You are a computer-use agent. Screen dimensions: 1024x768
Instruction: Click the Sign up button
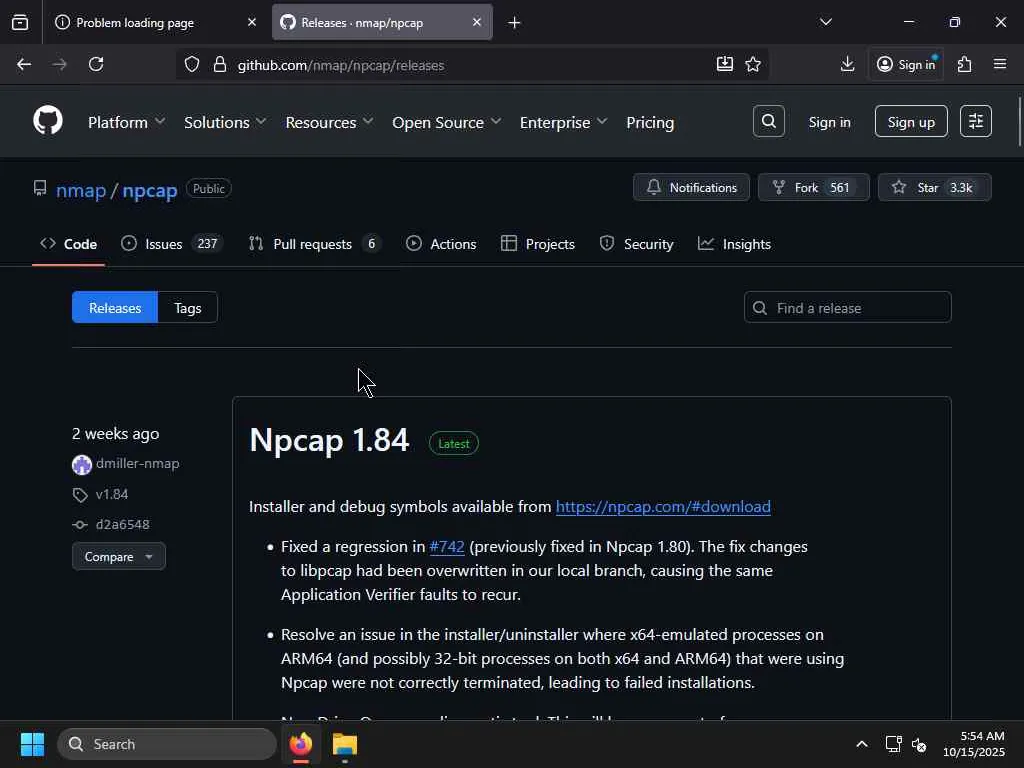[x=911, y=121]
